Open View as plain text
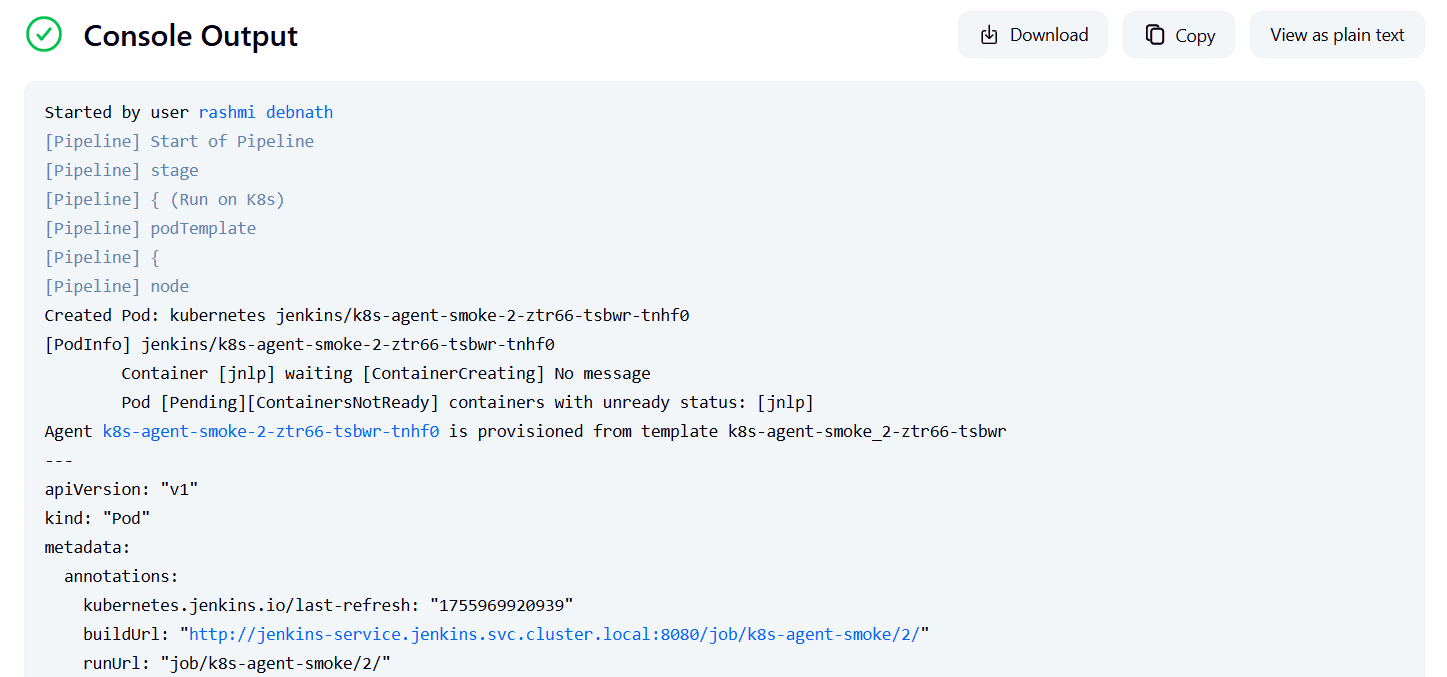 coord(1337,34)
